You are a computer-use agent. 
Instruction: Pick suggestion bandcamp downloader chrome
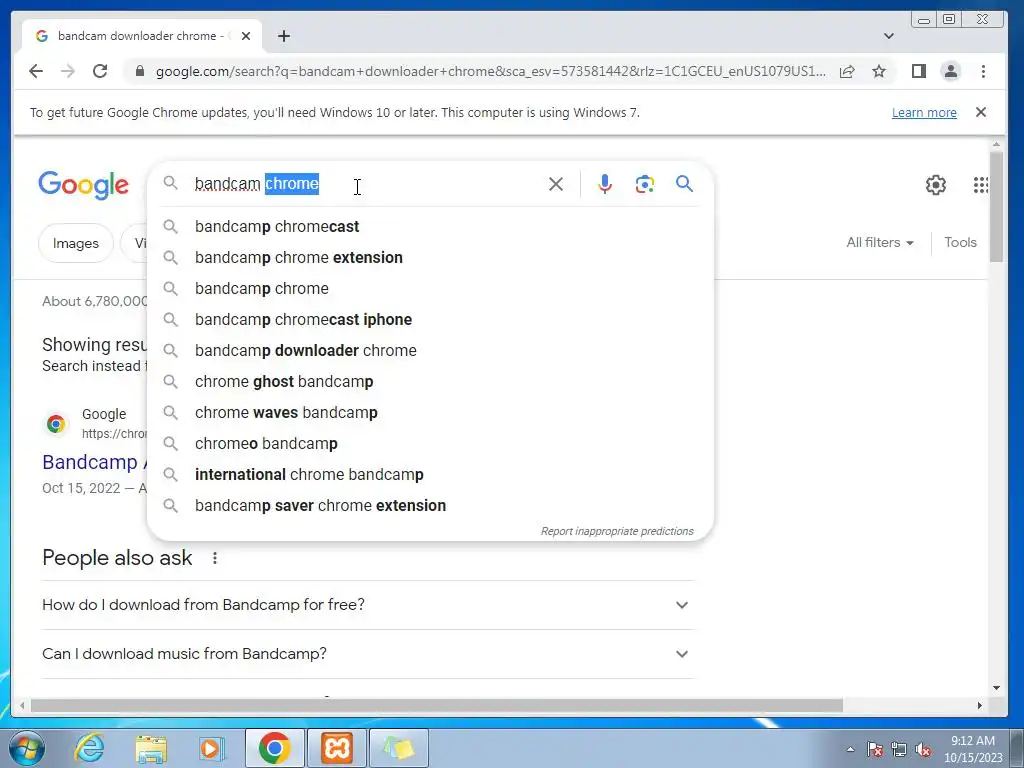pos(430,351)
